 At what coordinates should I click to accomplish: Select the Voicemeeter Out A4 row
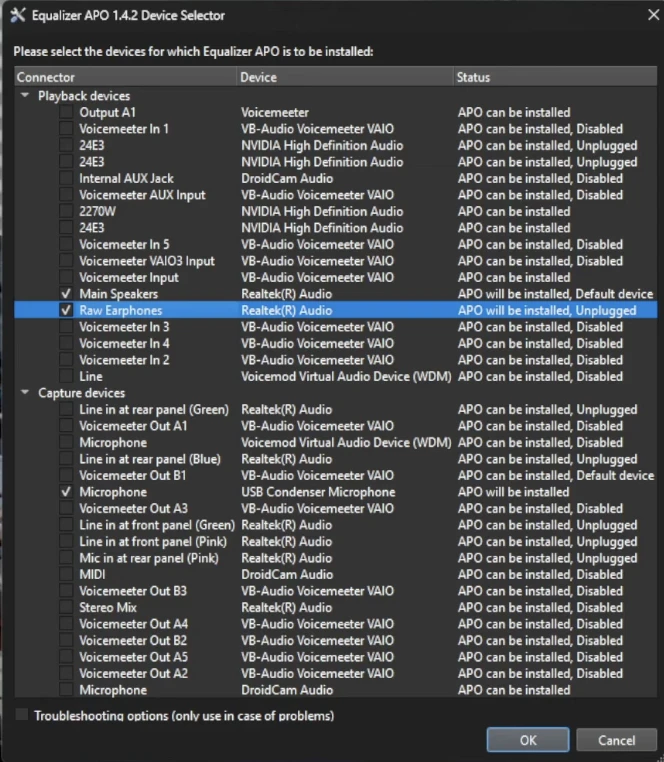click(x=336, y=624)
